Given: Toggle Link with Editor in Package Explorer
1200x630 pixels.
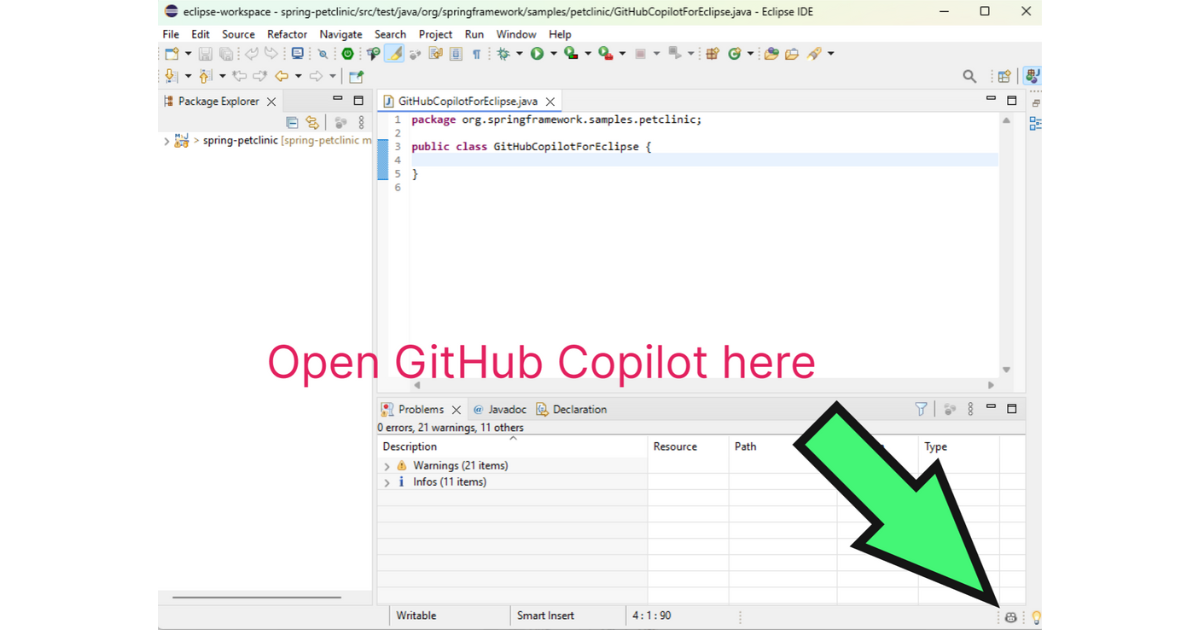Looking at the screenshot, I should tap(312, 121).
